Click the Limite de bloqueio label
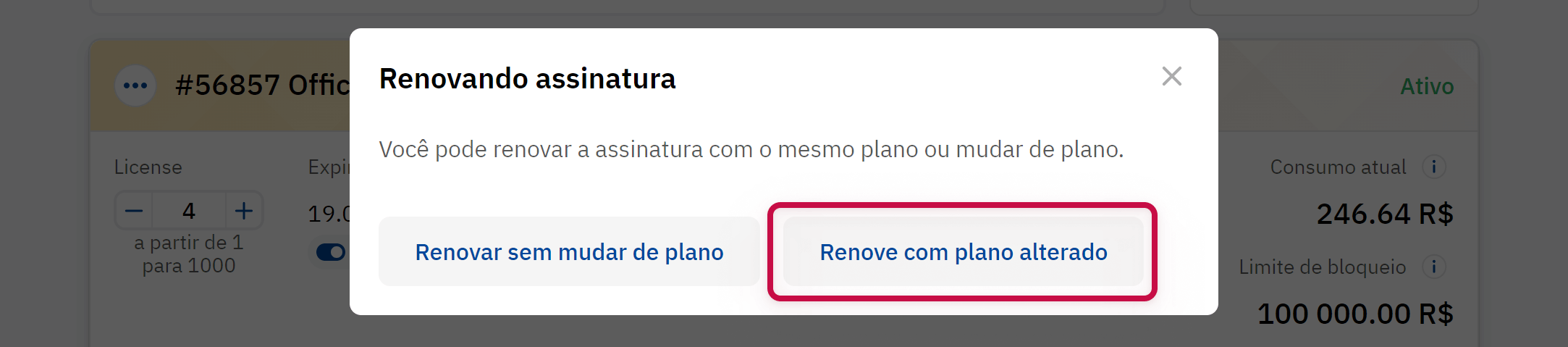The width and height of the screenshot is (1568, 347). [1322, 267]
